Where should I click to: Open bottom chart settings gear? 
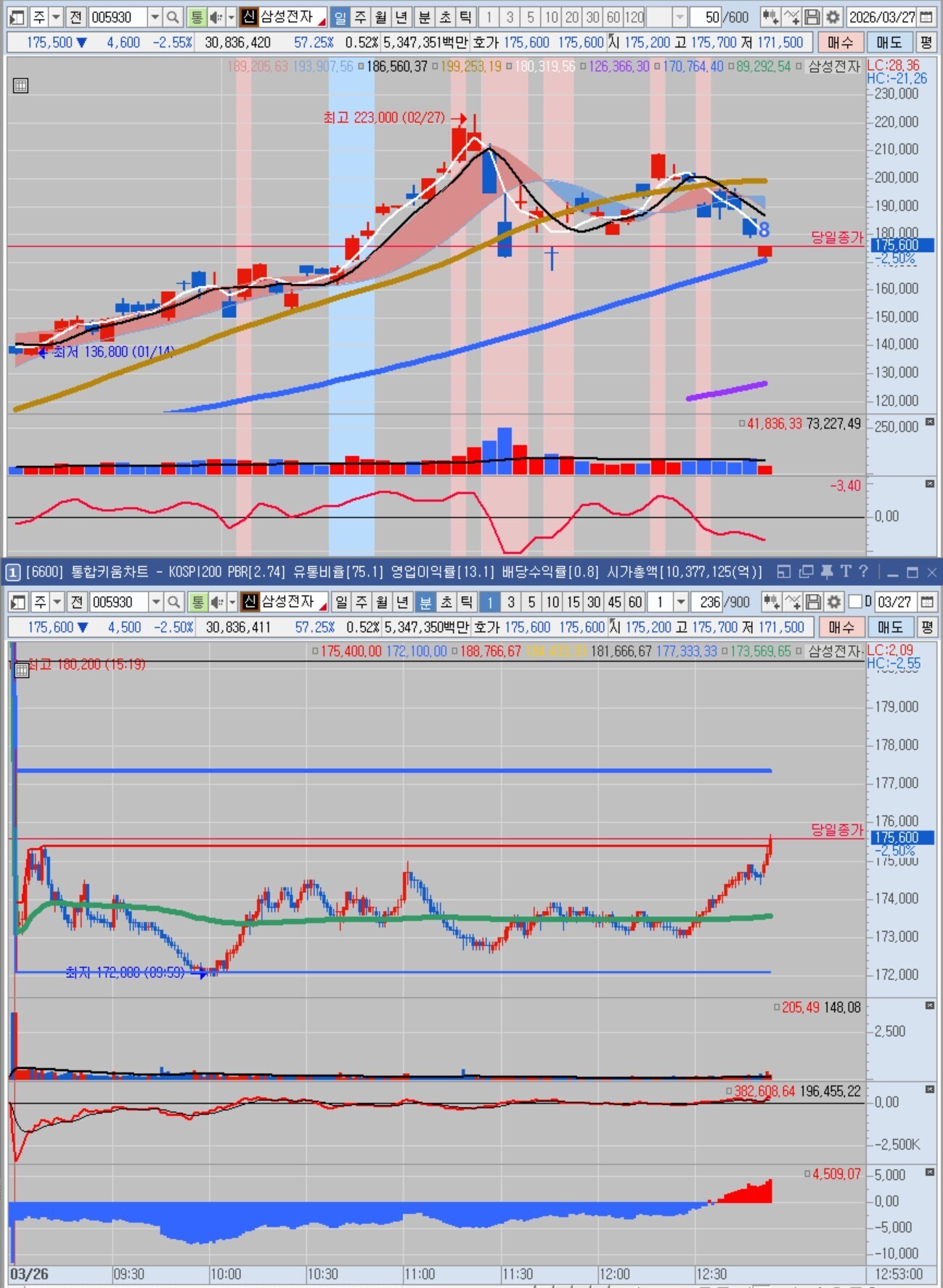click(834, 602)
